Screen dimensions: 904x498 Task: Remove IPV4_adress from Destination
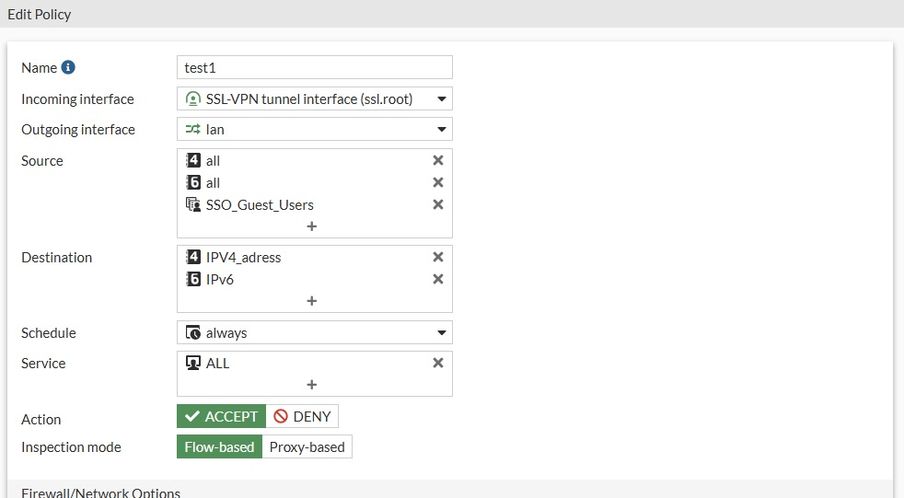437,257
